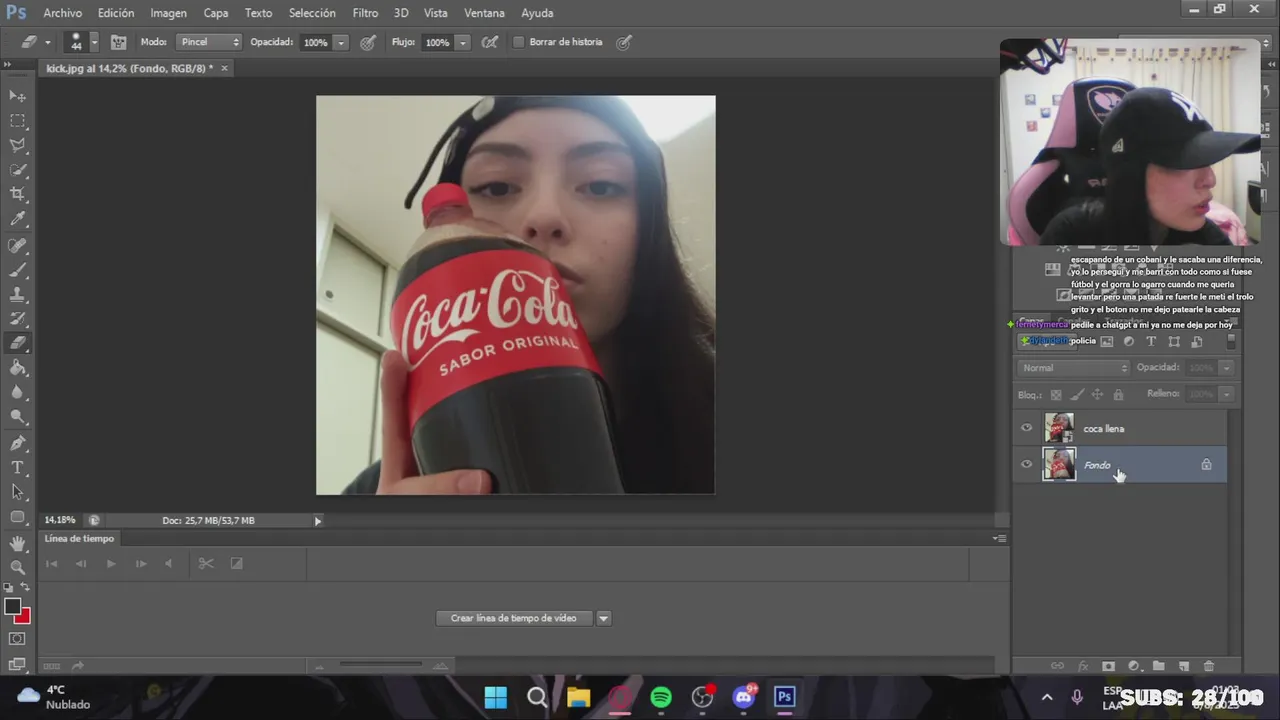Select the Eyedropper tool
The image size is (1280, 720).
18,219
